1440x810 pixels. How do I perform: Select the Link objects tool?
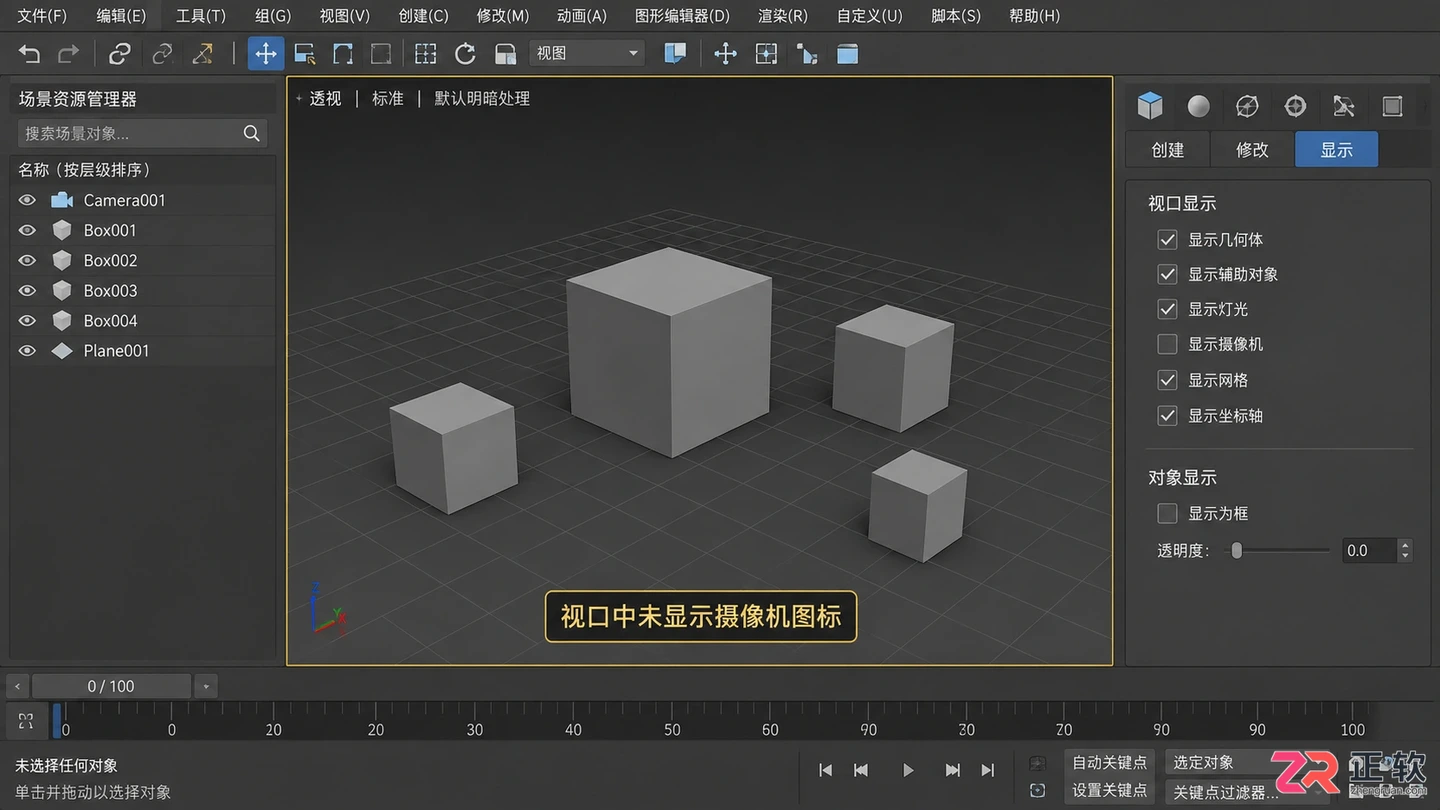point(120,54)
